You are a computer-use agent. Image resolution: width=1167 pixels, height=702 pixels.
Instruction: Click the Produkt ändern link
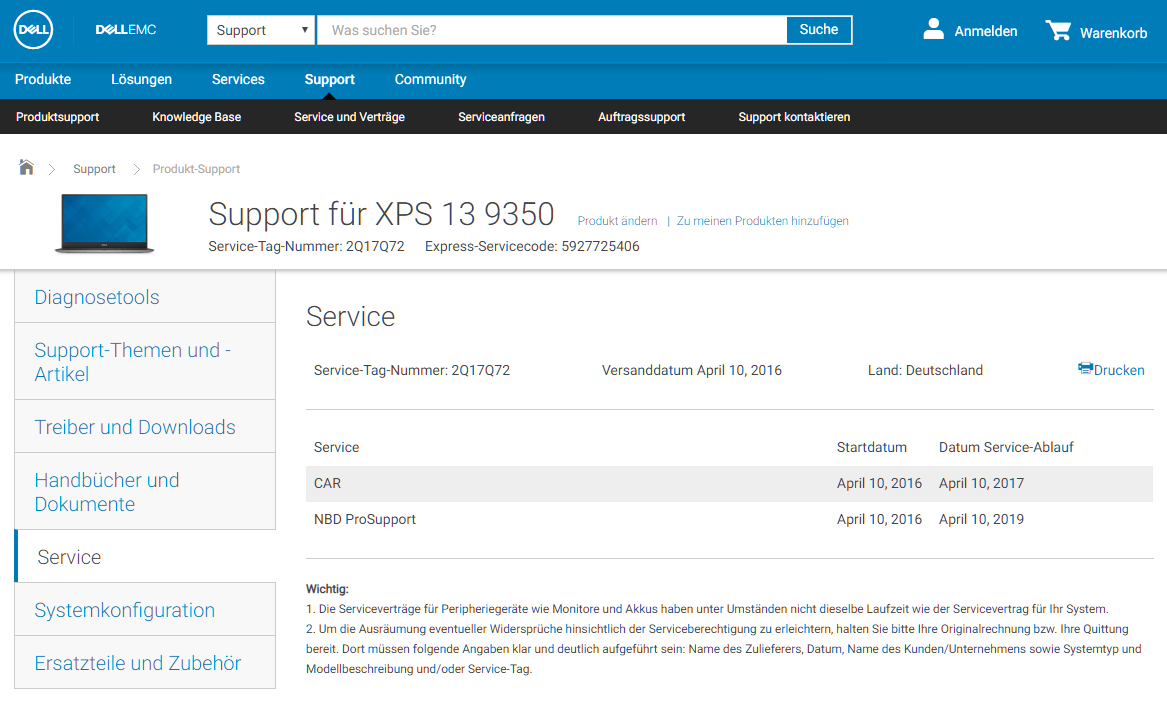pos(617,221)
